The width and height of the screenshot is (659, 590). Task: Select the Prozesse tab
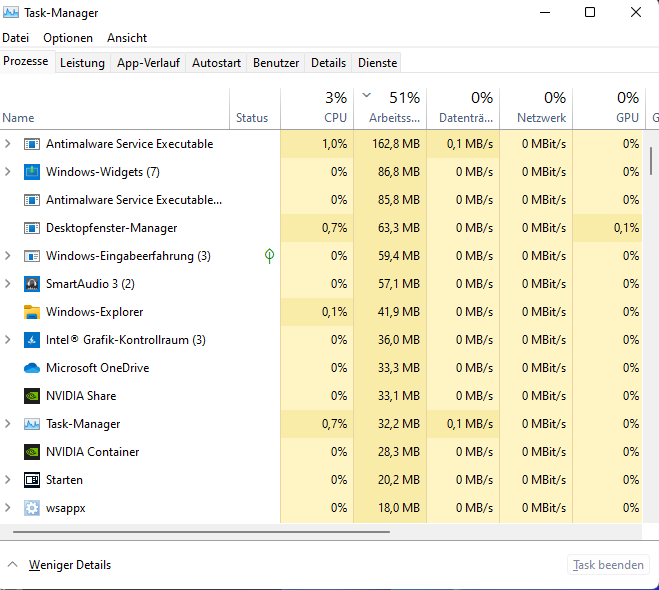pos(26,61)
